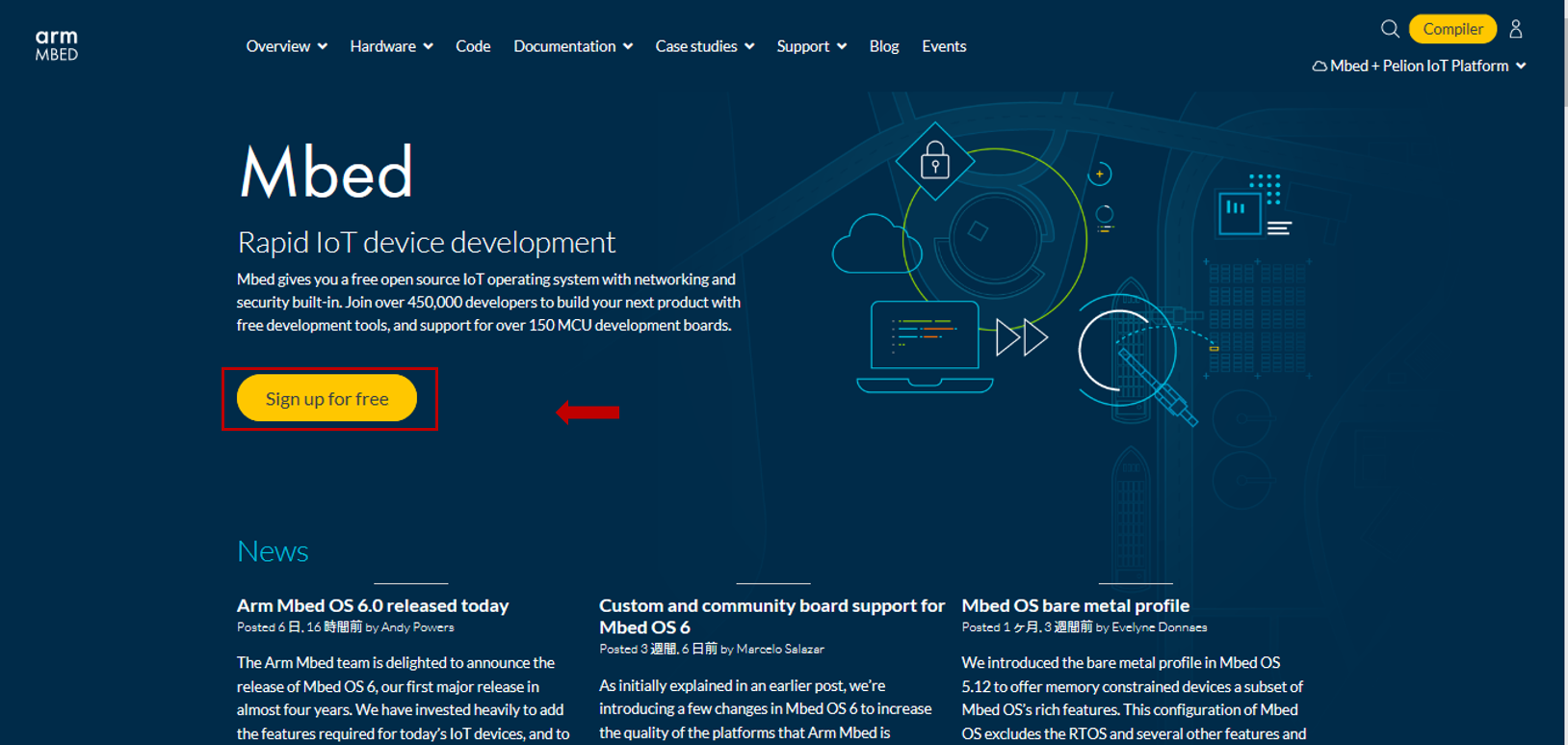Expand the Case studies dropdown
The image size is (1568, 745).
tap(704, 46)
